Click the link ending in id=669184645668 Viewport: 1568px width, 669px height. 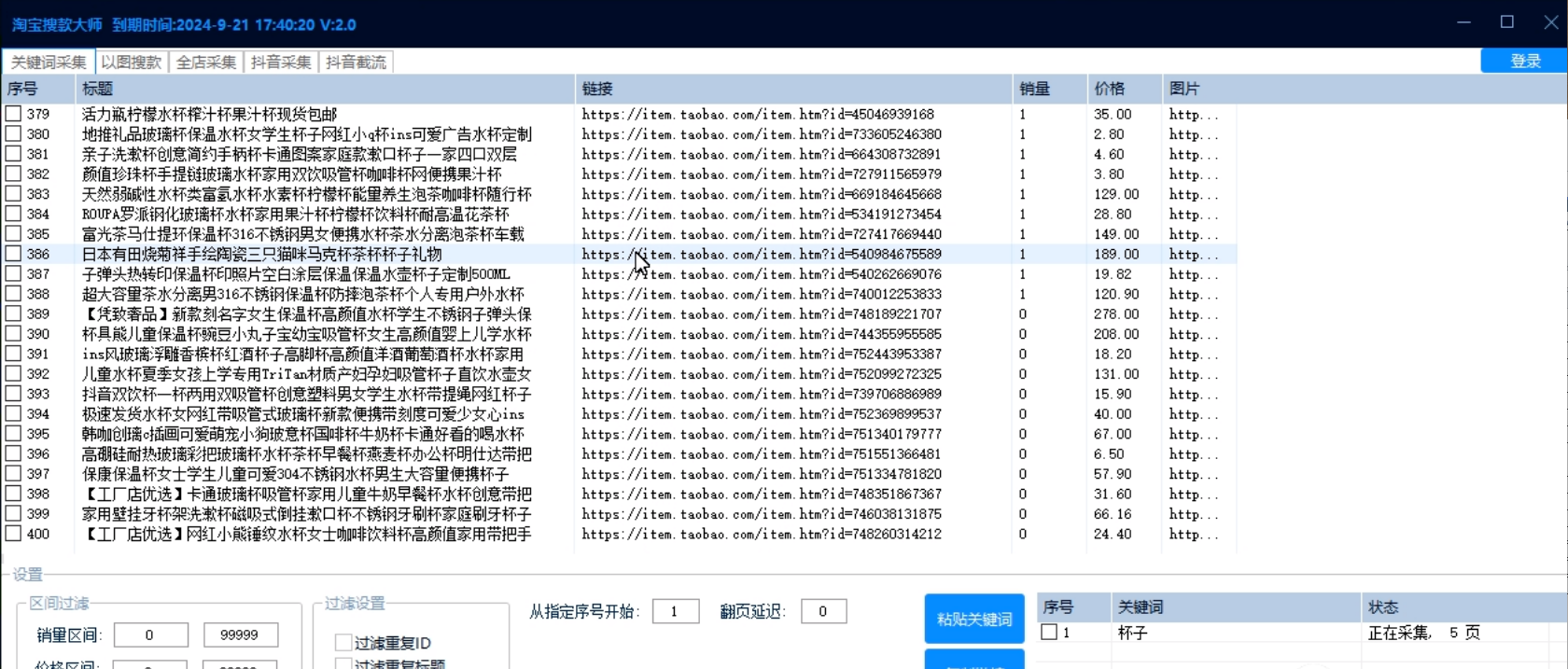(x=762, y=194)
